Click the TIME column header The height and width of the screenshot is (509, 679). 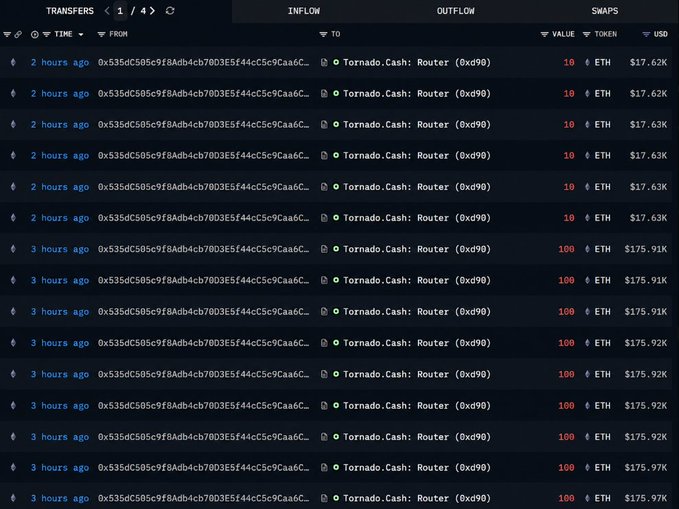63,34
